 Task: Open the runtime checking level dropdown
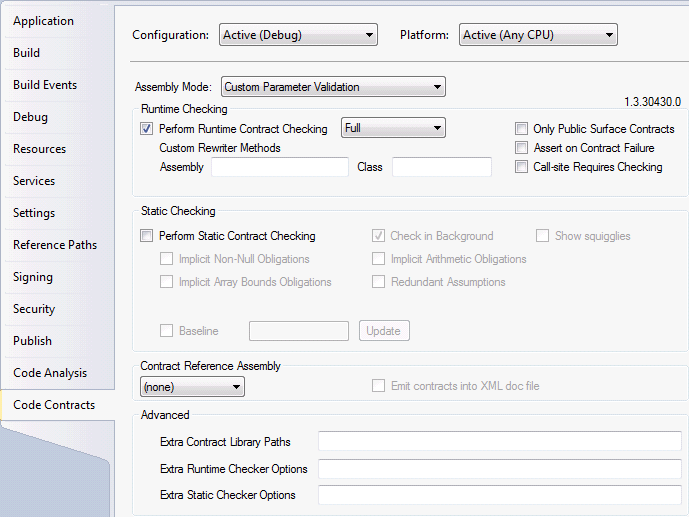click(x=393, y=128)
